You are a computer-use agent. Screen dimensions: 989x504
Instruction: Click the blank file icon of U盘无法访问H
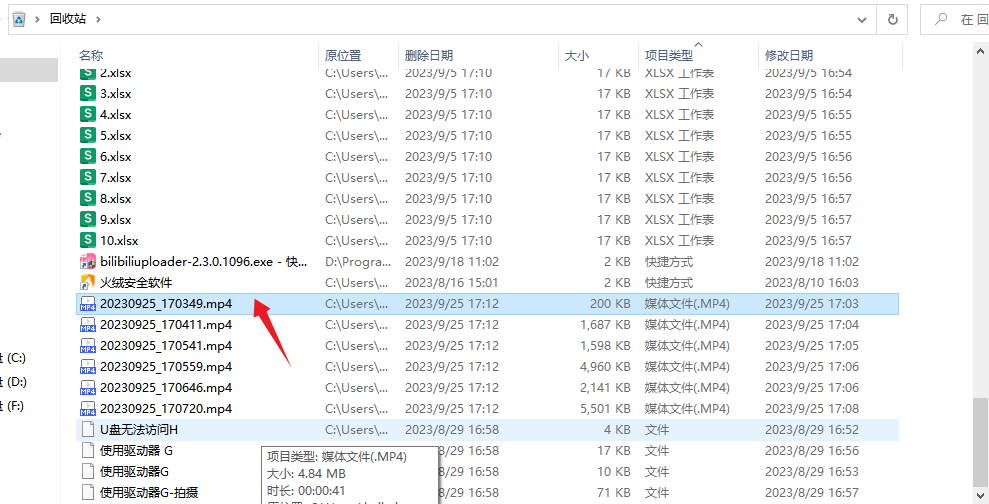point(88,429)
